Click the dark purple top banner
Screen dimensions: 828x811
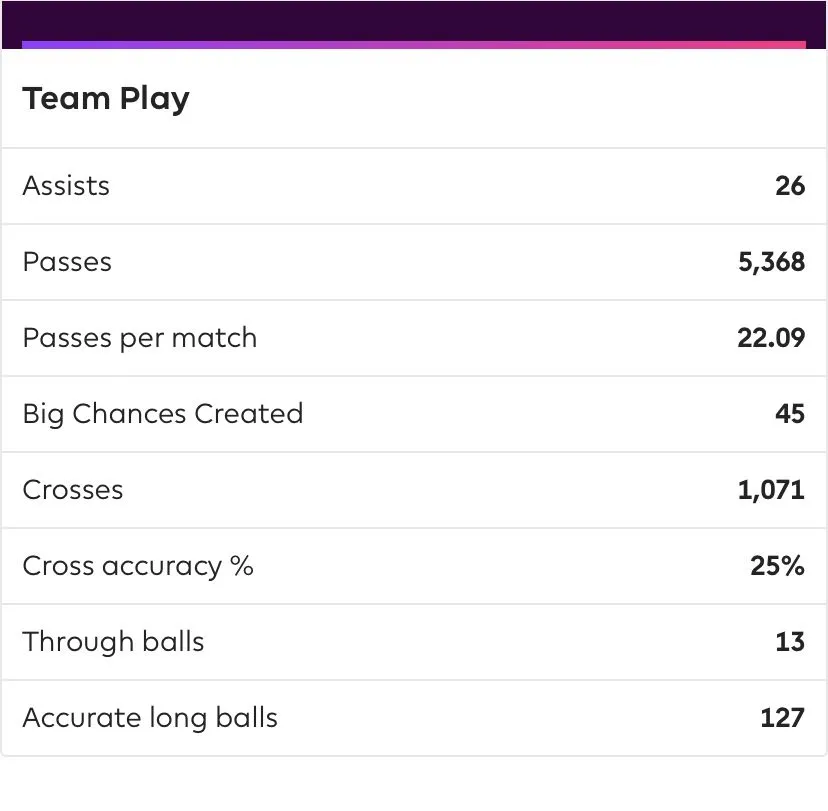pyautogui.click(x=414, y=18)
